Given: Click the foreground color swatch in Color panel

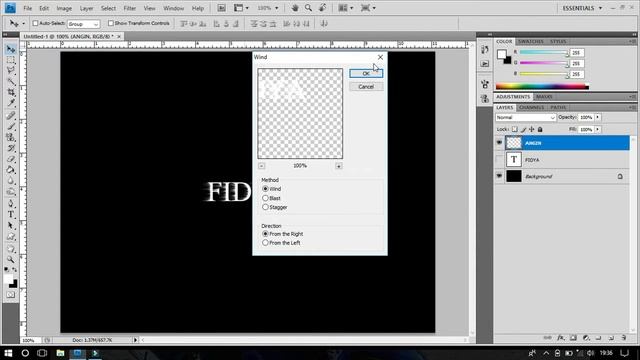Looking at the screenshot, I should point(502,54).
